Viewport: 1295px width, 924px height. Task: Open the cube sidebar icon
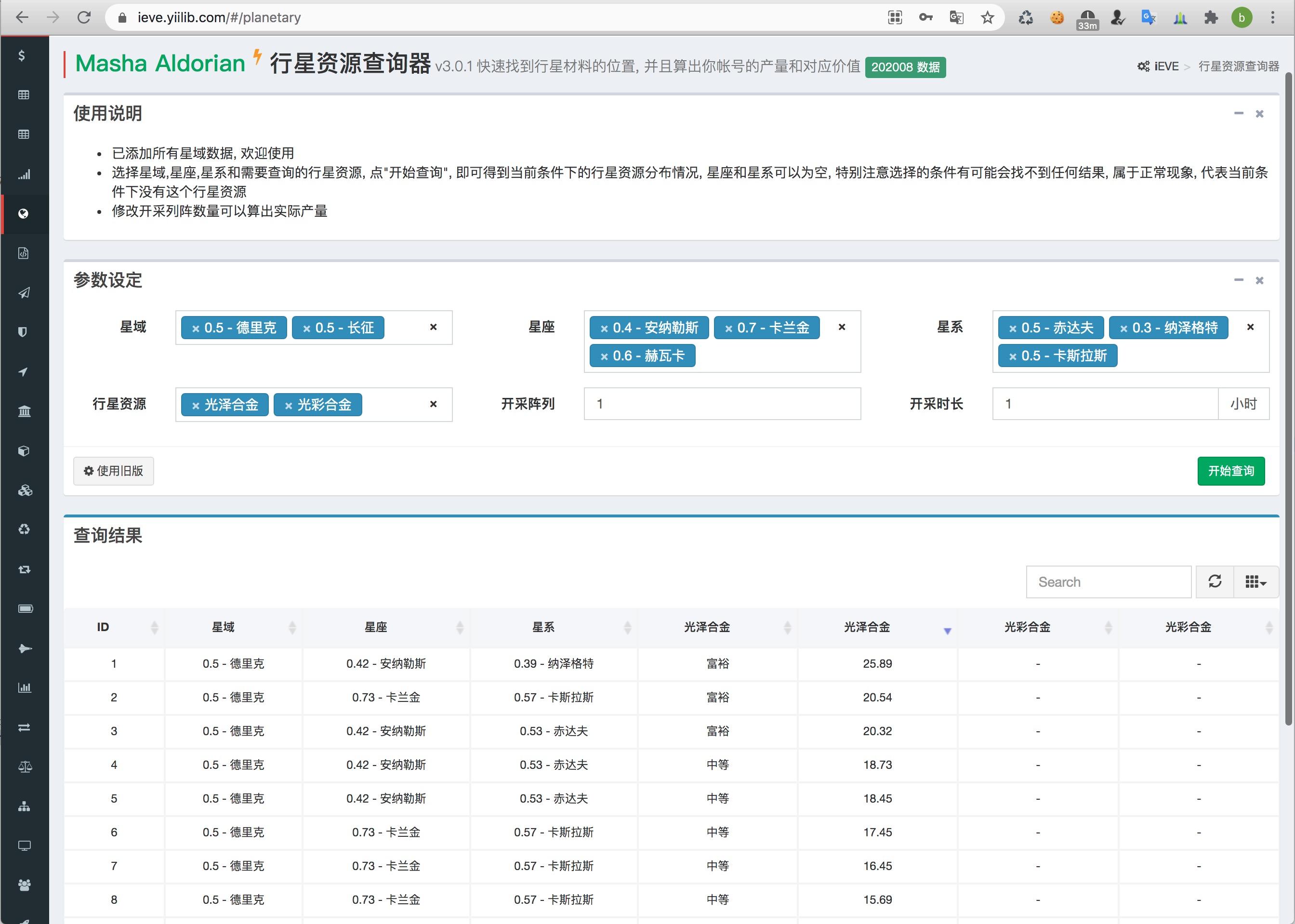tap(23, 451)
